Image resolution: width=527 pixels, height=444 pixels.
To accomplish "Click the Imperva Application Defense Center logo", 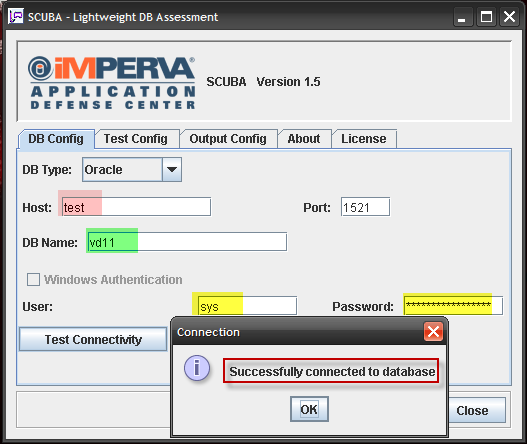I will pyautogui.click(x=112, y=83).
